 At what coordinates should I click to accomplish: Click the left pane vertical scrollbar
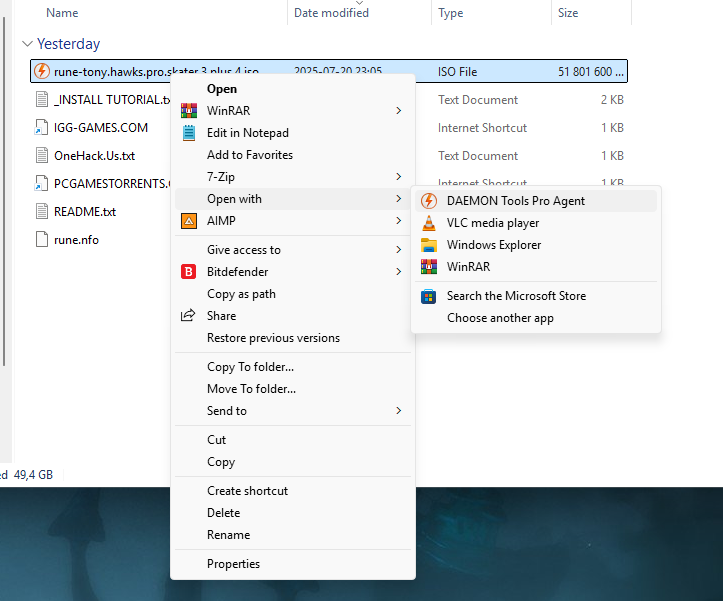pyautogui.click(x=4, y=191)
